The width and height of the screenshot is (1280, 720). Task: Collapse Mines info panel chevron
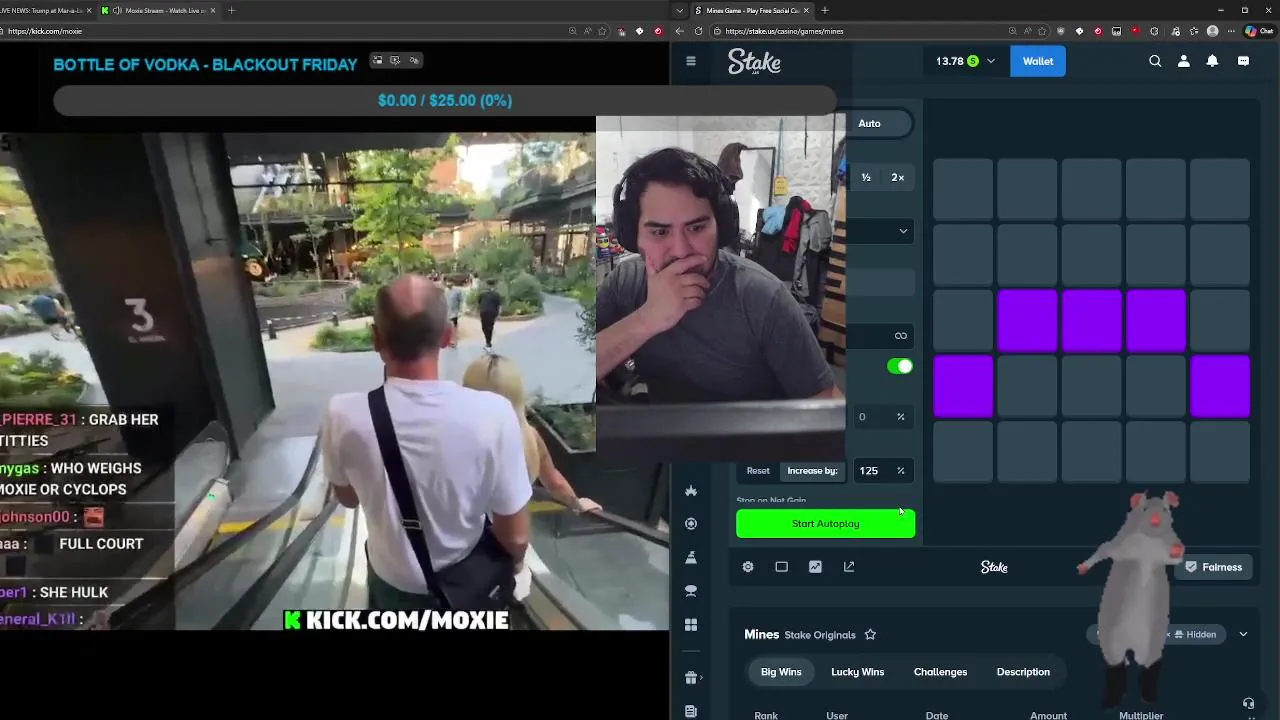pyautogui.click(x=1243, y=634)
